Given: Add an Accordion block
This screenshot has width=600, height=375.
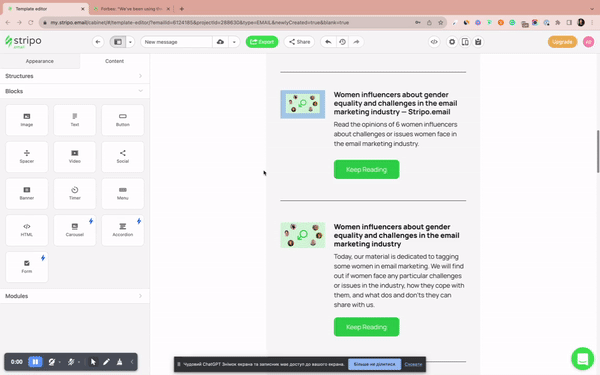Looking at the screenshot, I should [x=122, y=230].
